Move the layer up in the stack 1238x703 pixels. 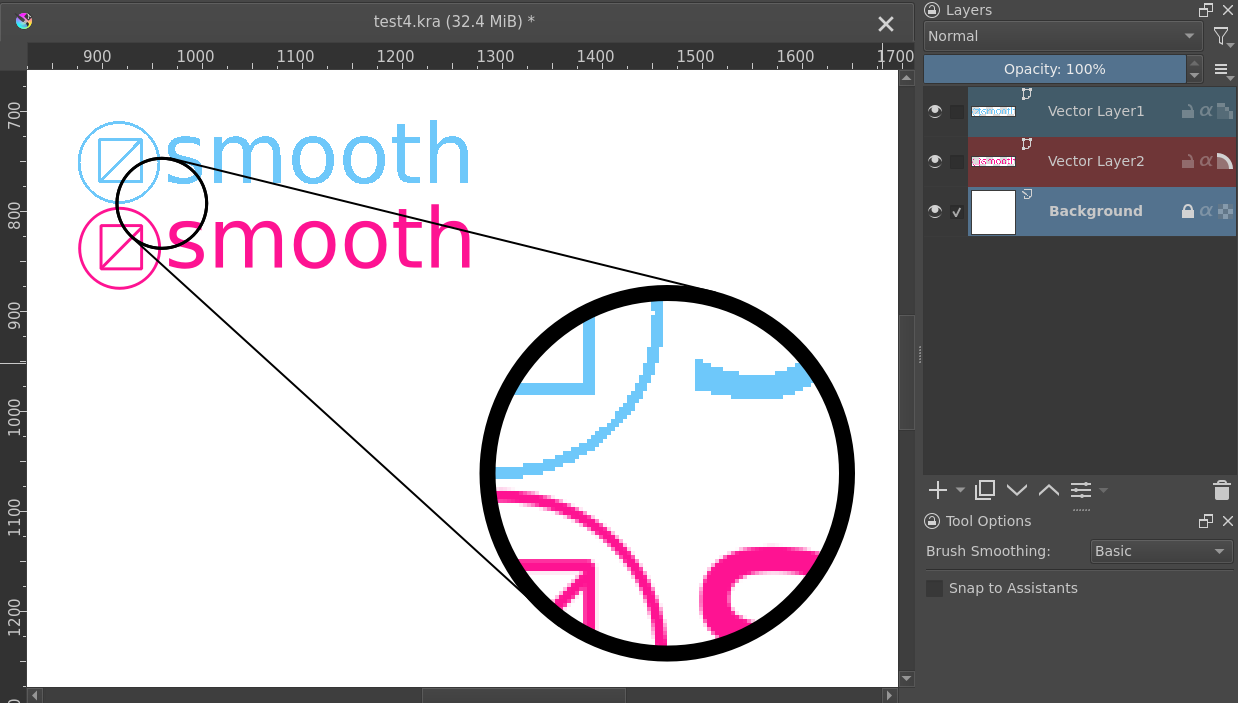pyautogui.click(x=1049, y=490)
